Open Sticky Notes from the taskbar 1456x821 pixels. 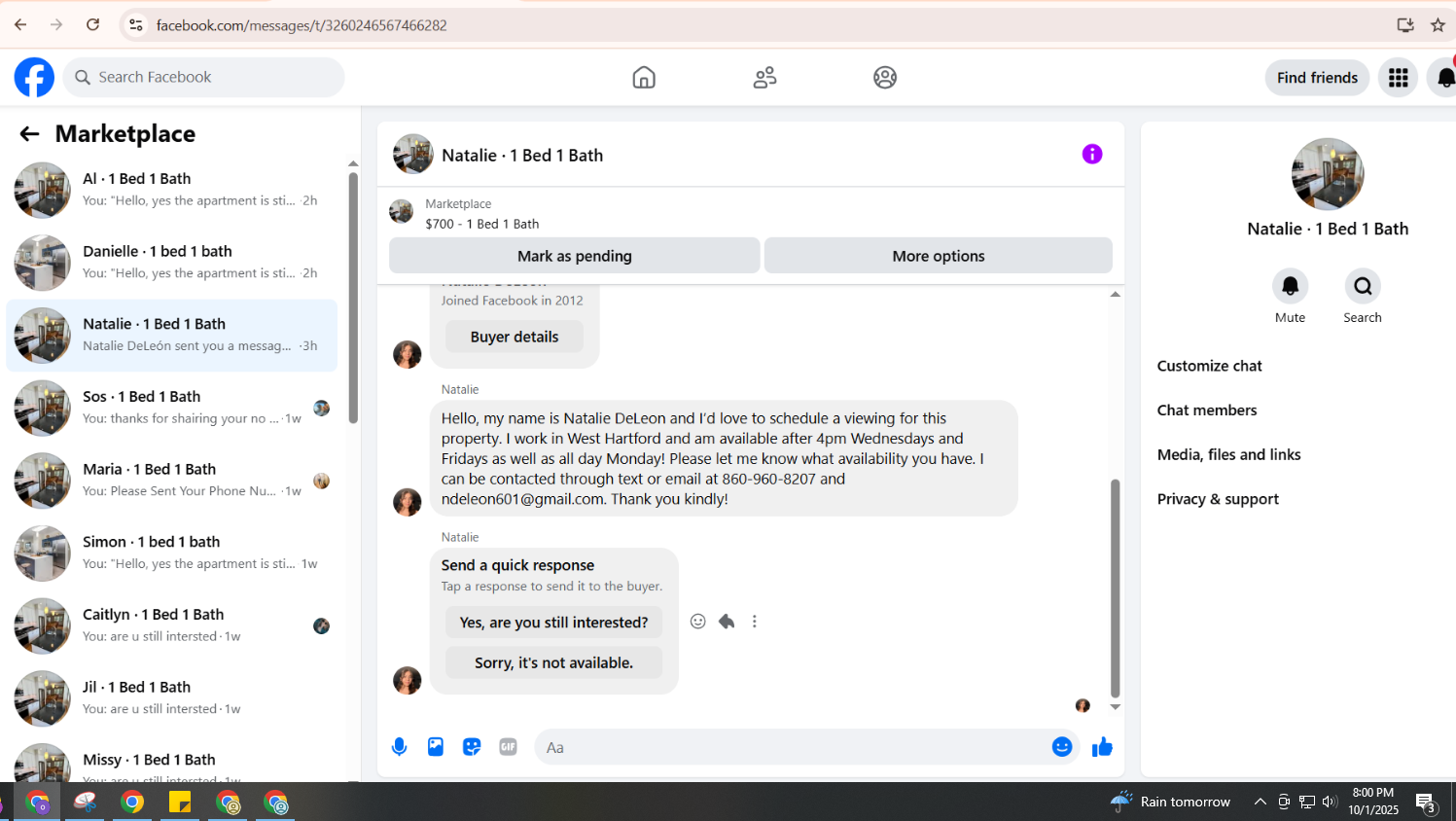(x=180, y=802)
